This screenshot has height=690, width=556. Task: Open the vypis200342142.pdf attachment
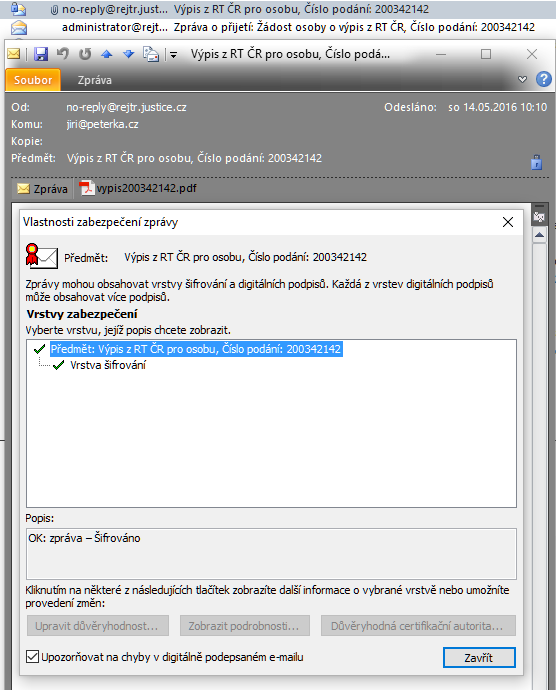point(138,188)
